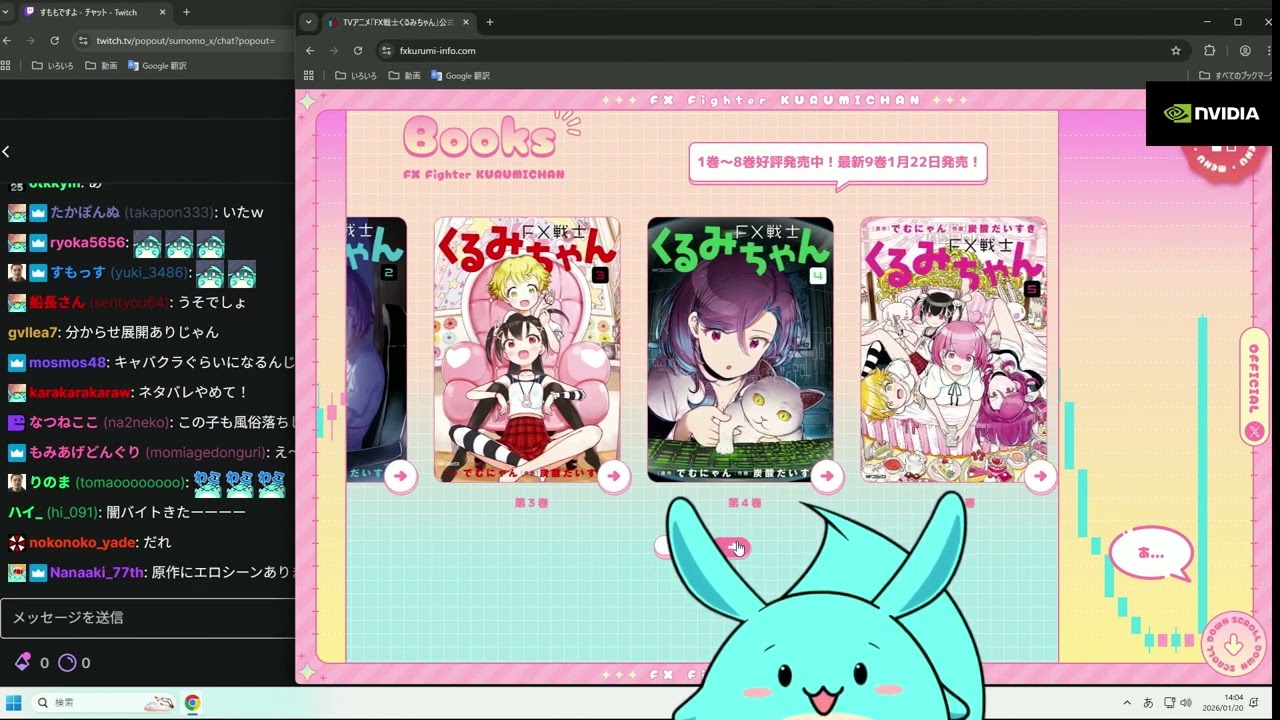
Task: Toggle the carousel pagination pill under the books
Action: tap(702, 547)
